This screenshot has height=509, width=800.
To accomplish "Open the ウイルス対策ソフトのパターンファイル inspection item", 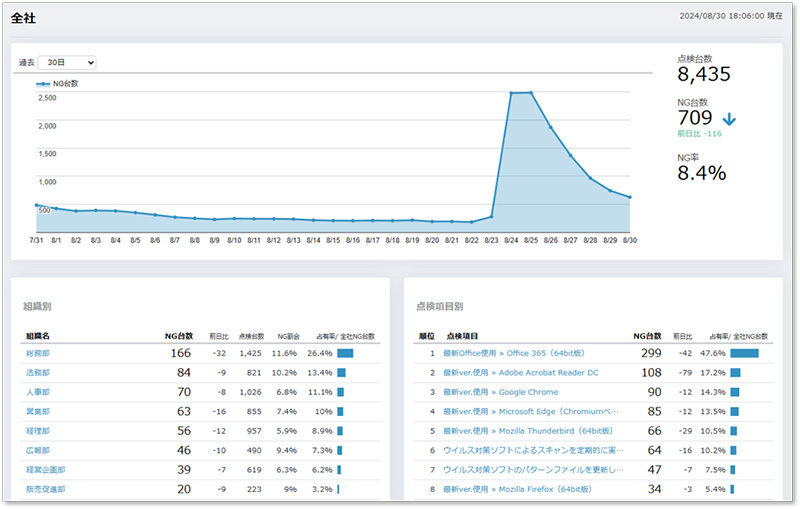I will click(x=533, y=469).
